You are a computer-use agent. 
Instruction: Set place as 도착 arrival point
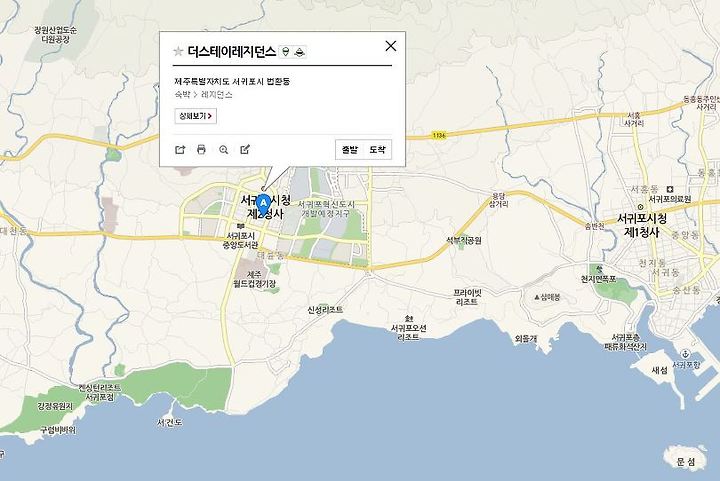tap(377, 150)
